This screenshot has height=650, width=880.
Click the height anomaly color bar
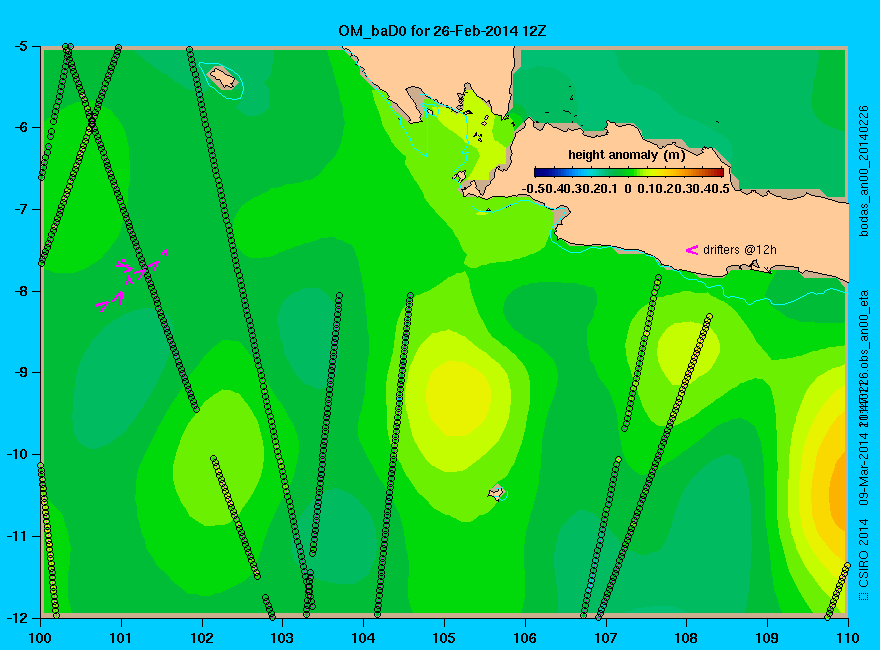(x=629, y=172)
